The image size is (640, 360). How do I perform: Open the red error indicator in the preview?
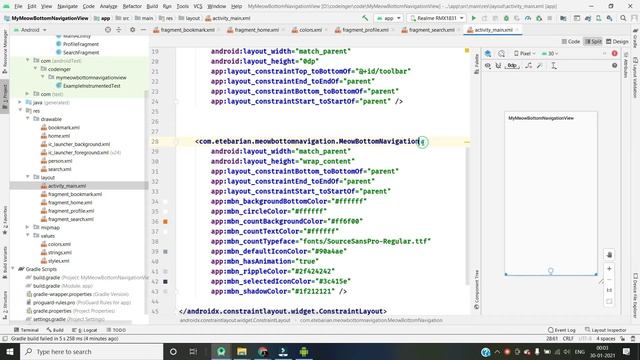pyautogui.click(x=614, y=53)
